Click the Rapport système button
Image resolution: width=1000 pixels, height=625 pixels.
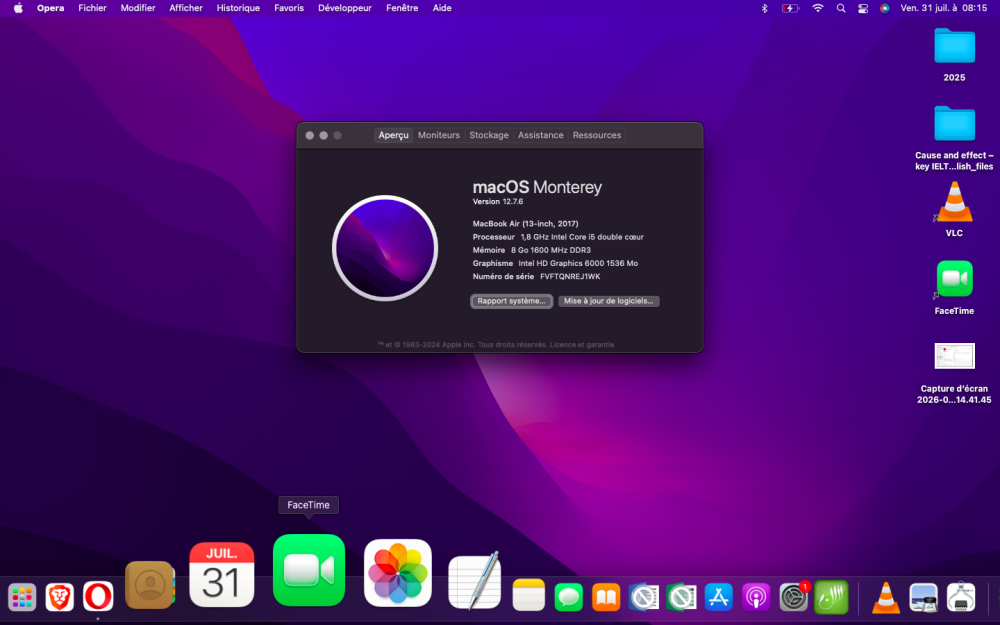point(511,301)
